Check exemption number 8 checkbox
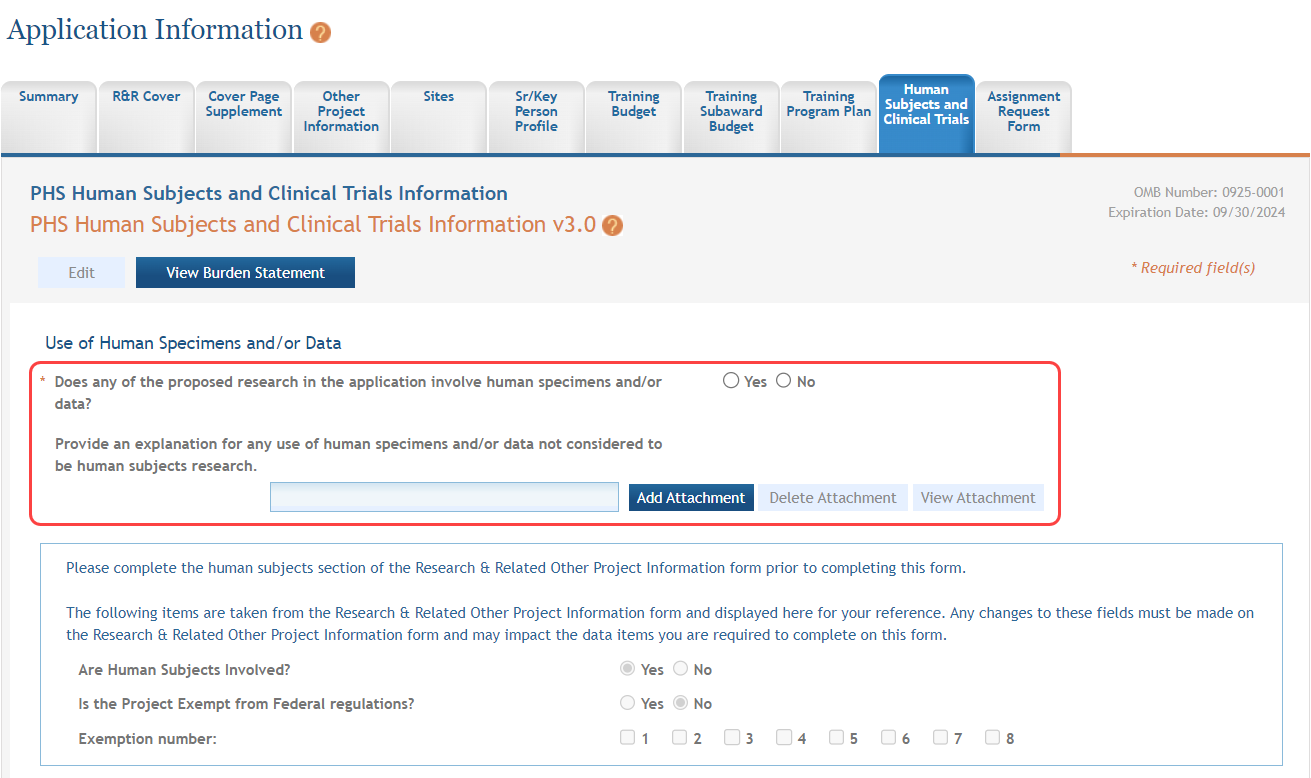Image resolution: width=1311 pixels, height=778 pixels. pyautogui.click(x=992, y=738)
